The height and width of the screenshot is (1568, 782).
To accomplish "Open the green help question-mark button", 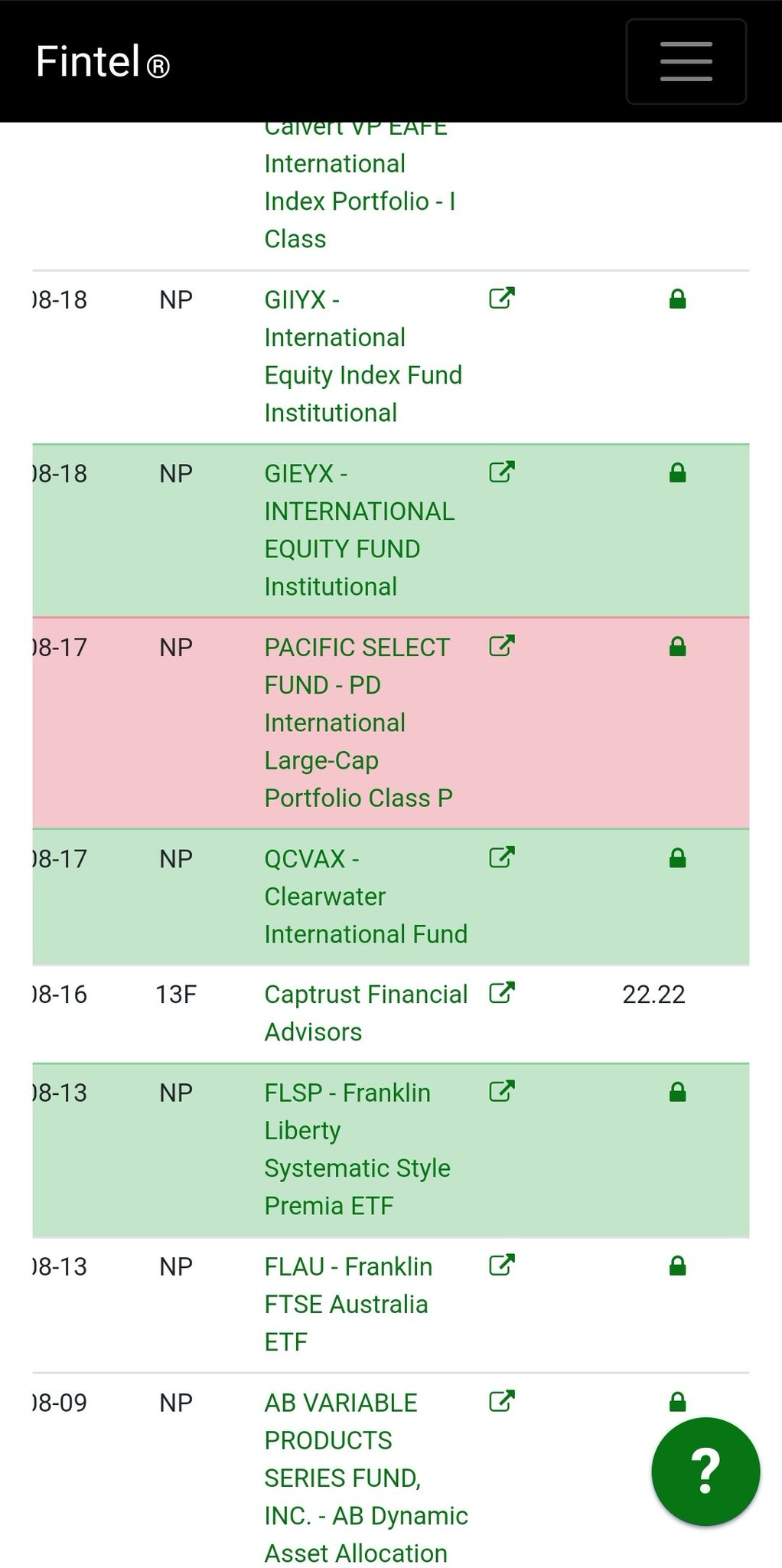I will pos(705,1471).
